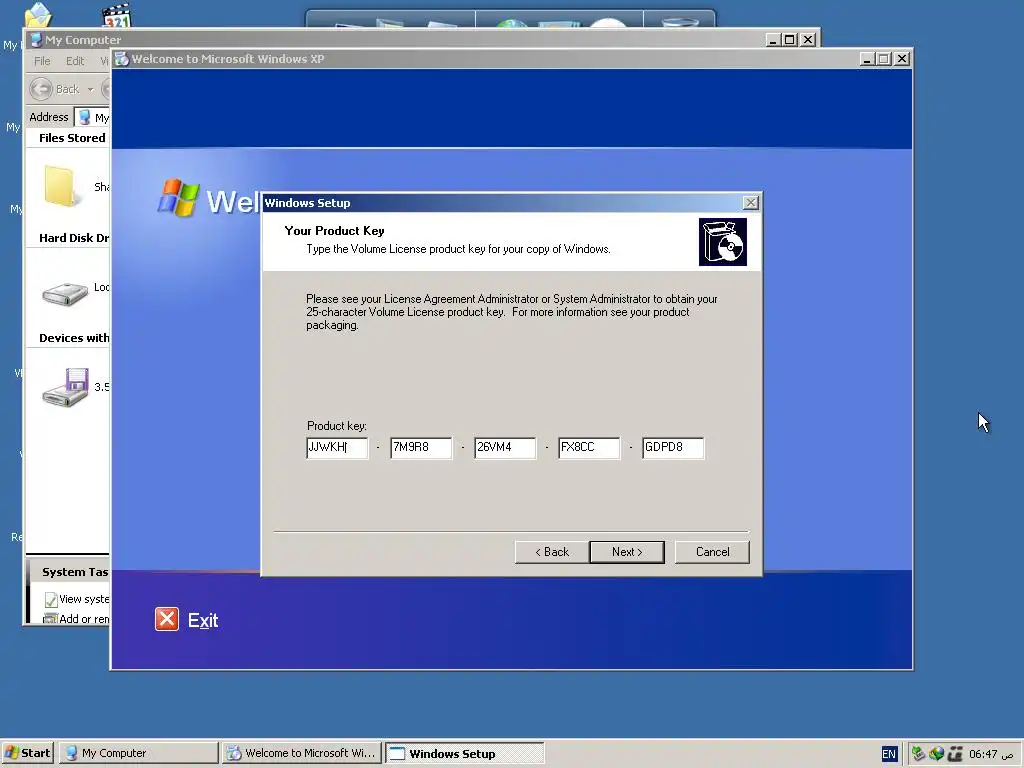1024x768 pixels.
Task: Click the Next button in Windows Setup
Action: (627, 552)
